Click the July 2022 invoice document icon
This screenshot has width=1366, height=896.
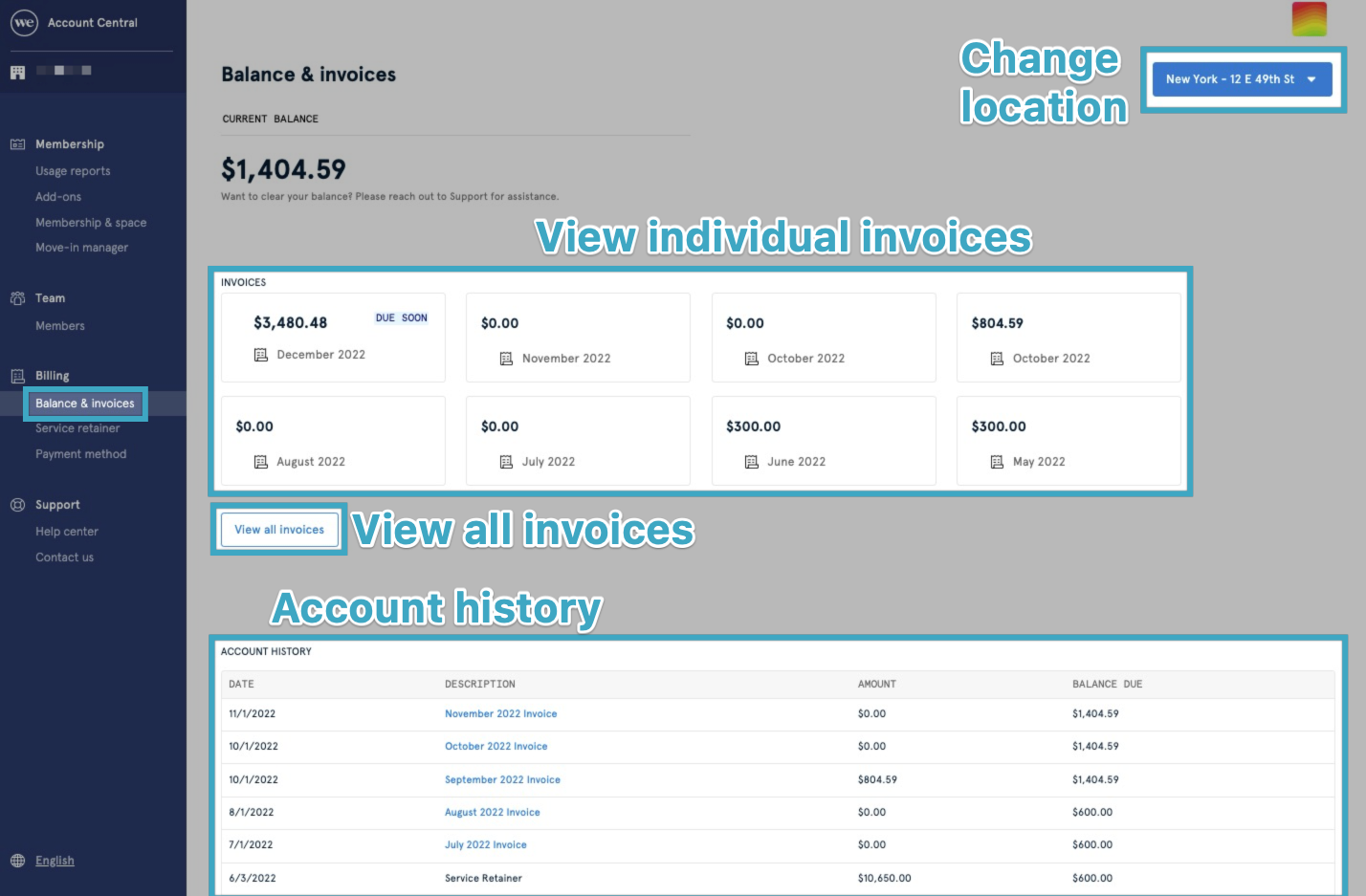point(506,462)
